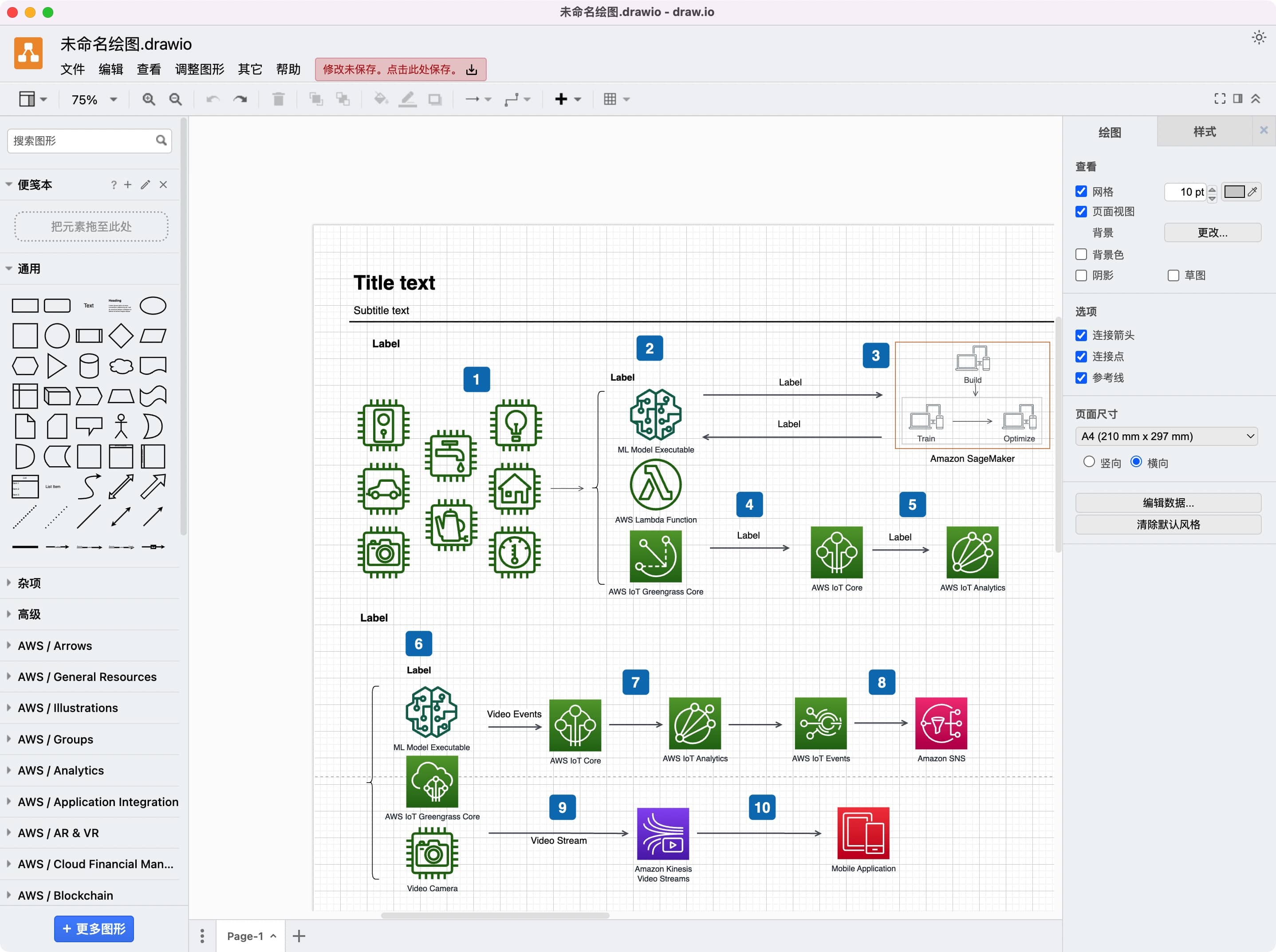Open the A4 page size dropdown
The height and width of the screenshot is (952, 1276).
pyautogui.click(x=1166, y=436)
